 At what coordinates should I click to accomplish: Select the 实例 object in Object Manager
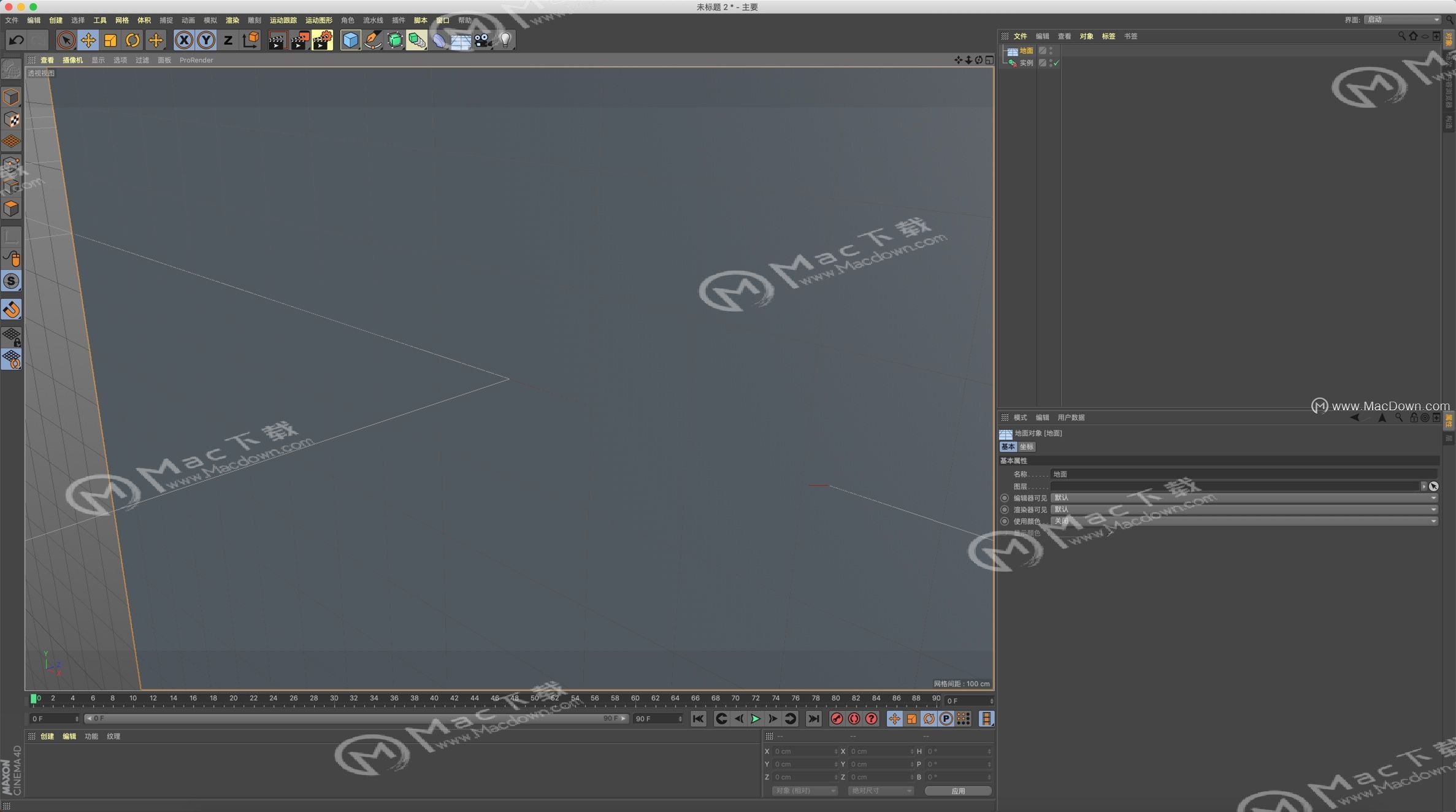[x=1026, y=63]
